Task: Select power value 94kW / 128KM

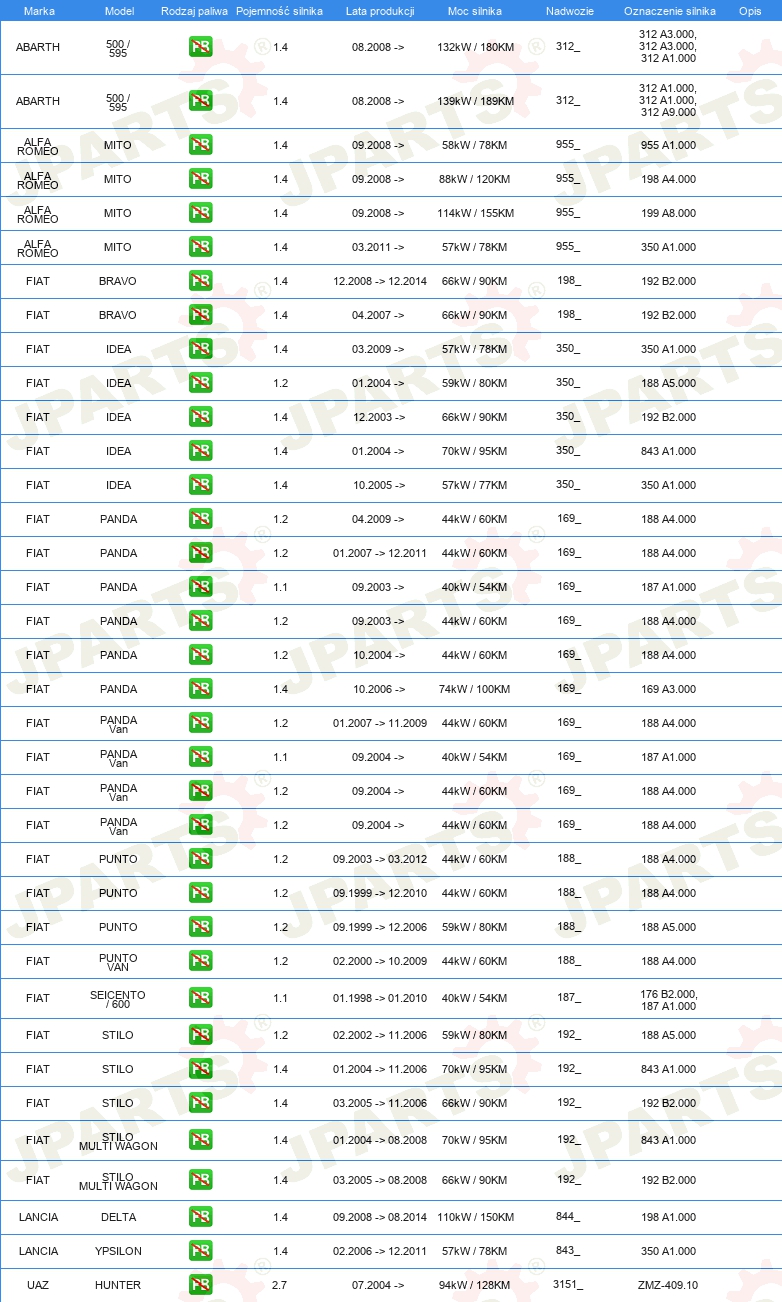Action: (474, 1285)
